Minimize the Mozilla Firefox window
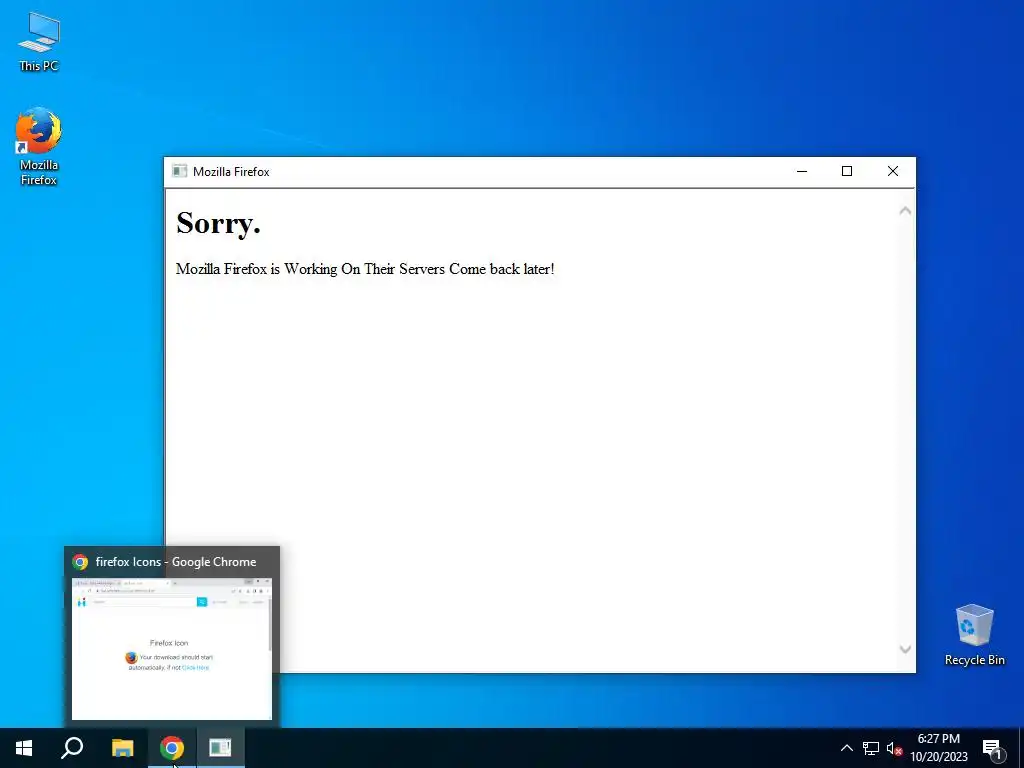This screenshot has width=1024, height=768. tap(802, 171)
